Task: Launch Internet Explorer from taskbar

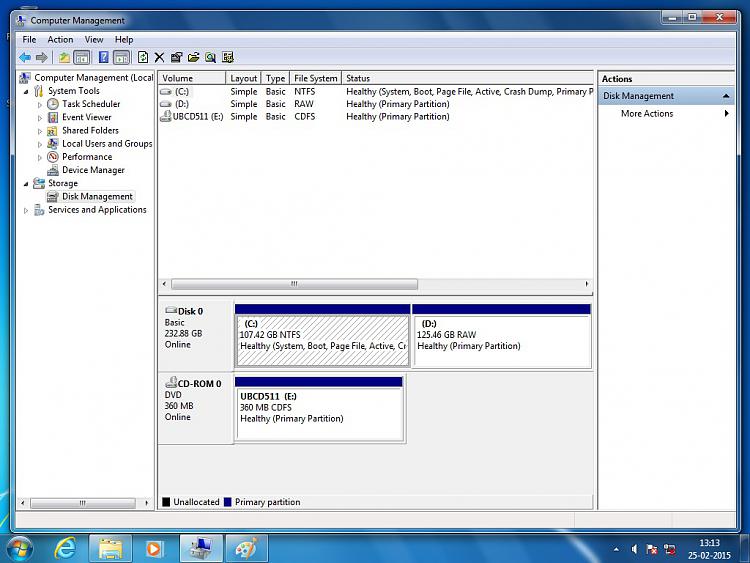Action: pos(66,548)
